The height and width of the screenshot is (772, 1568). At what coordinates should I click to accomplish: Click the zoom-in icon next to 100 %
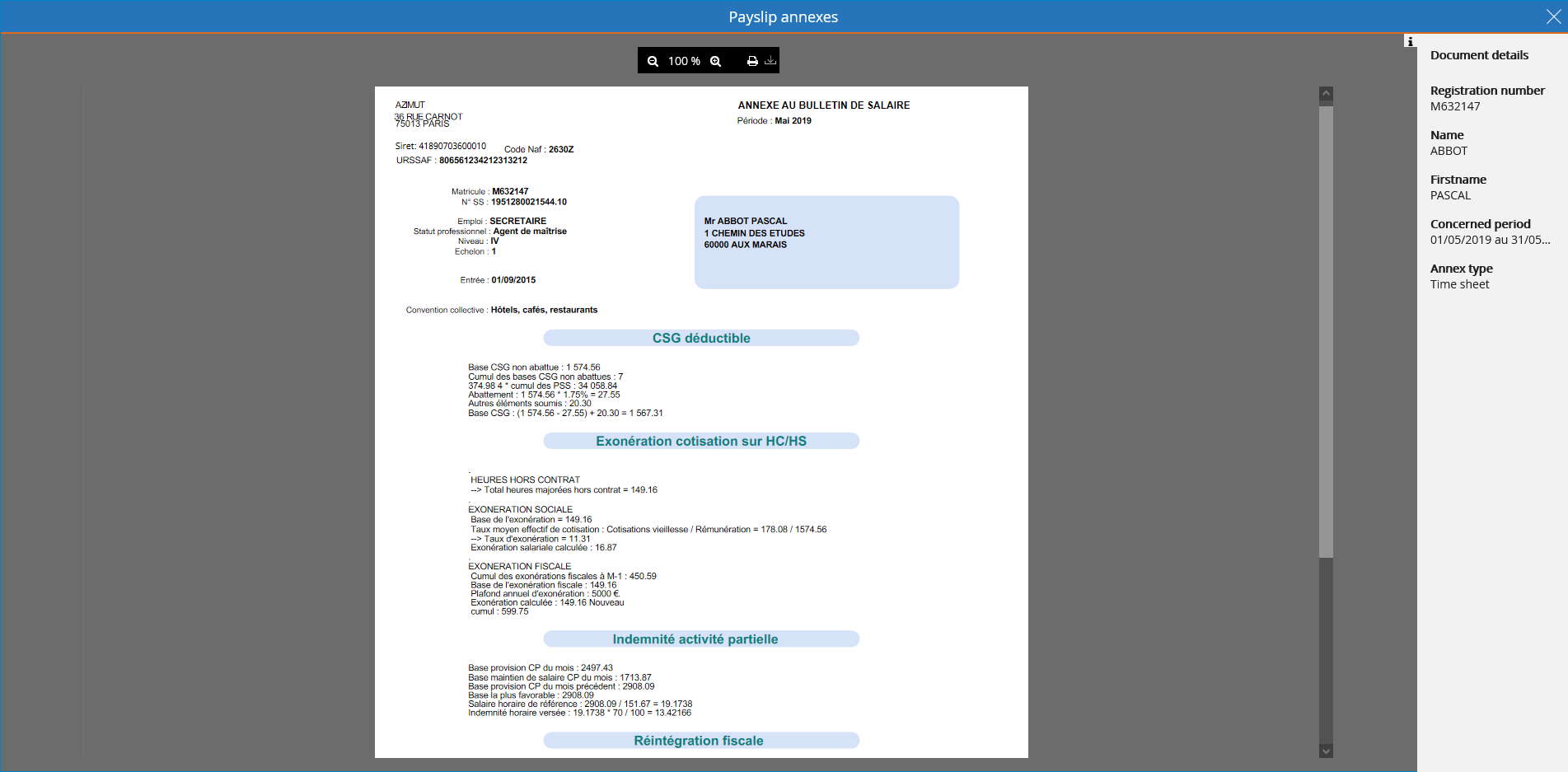(x=715, y=60)
